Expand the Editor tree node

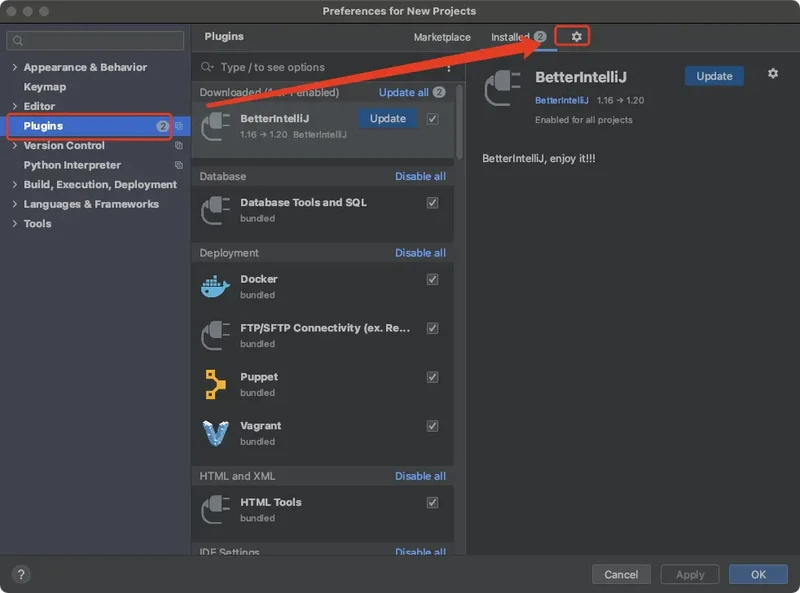(14, 106)
